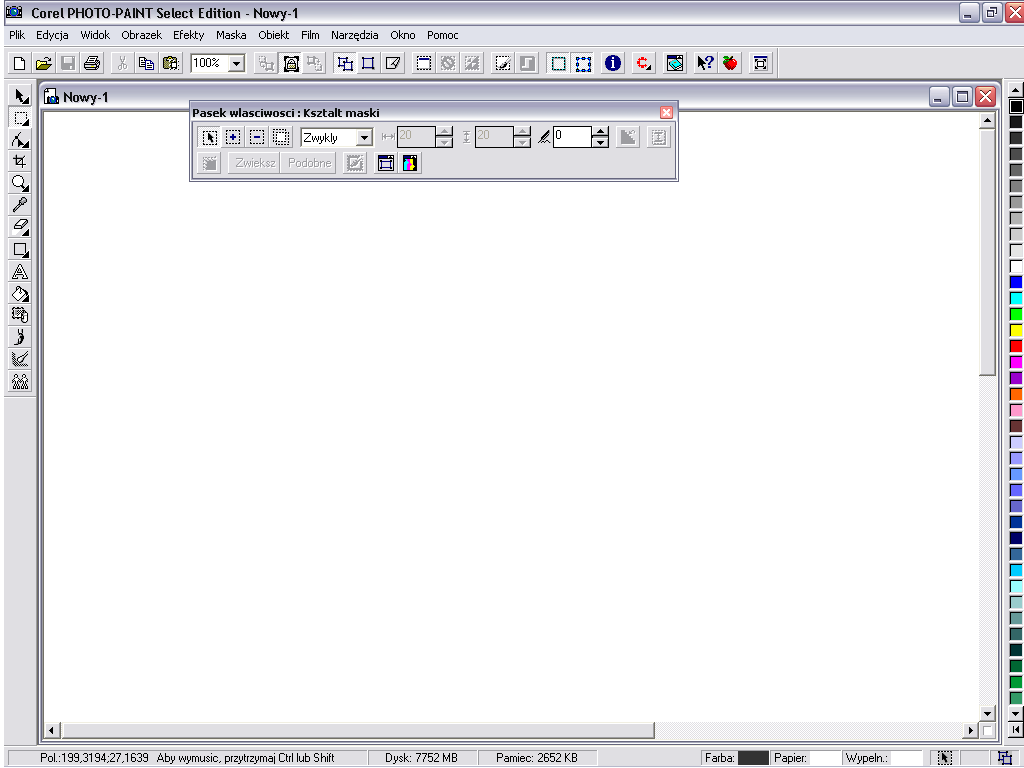Open the Pomoc menu
This screenshot has height=768, width=1024.
[443, 35]
